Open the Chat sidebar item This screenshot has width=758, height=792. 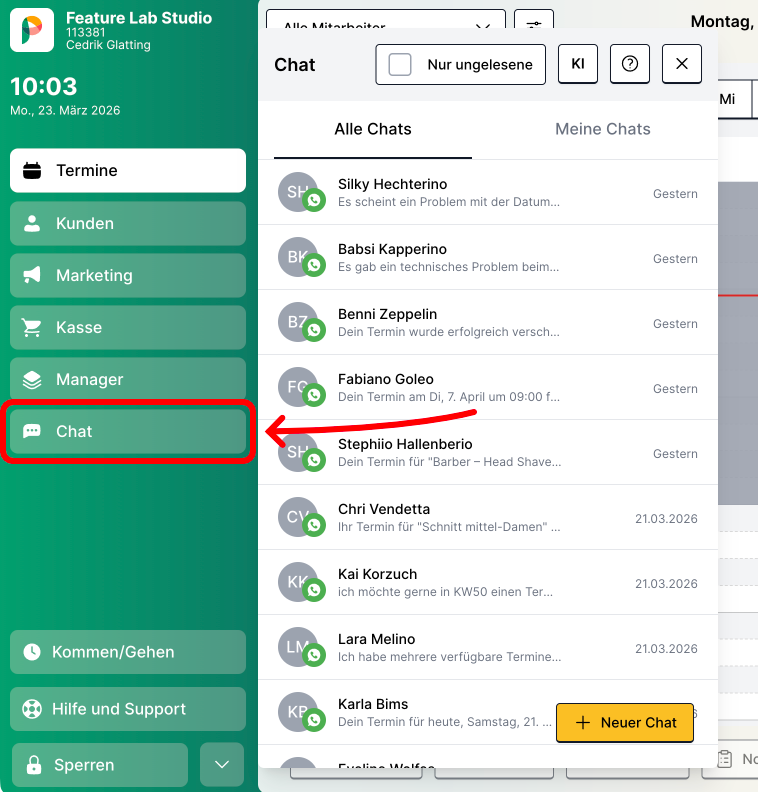click(x=128, y=432)
